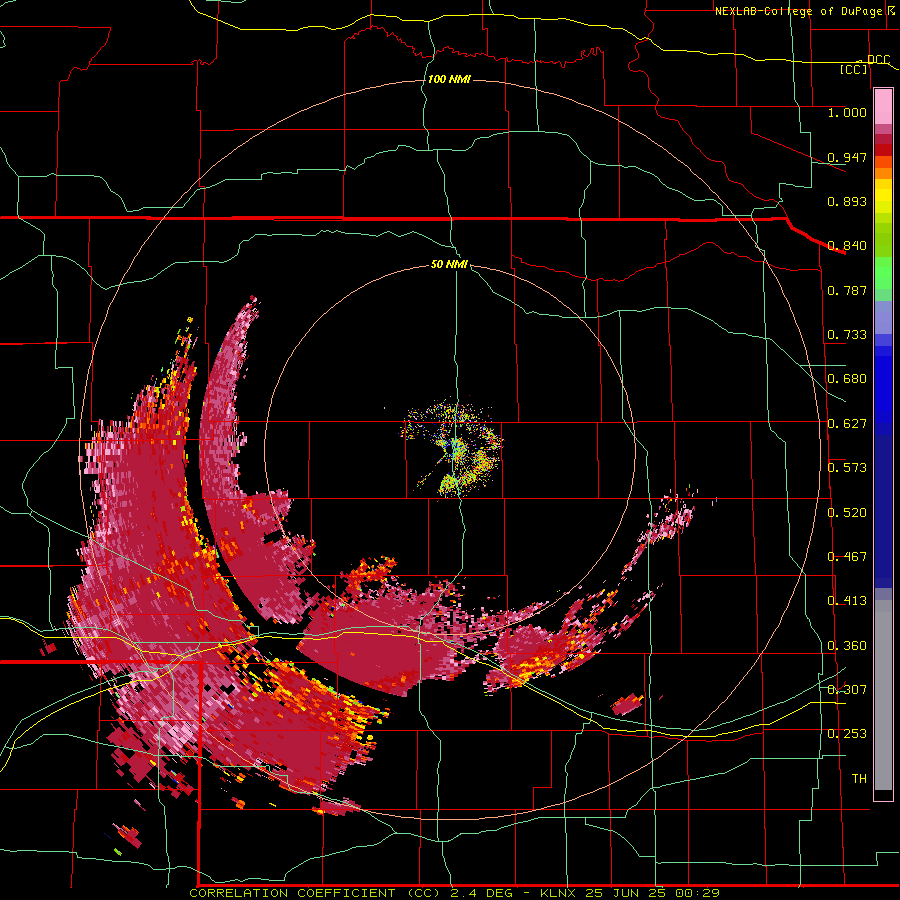
Task: Click the 0.253 legend value
Action: tap(847, 734)
